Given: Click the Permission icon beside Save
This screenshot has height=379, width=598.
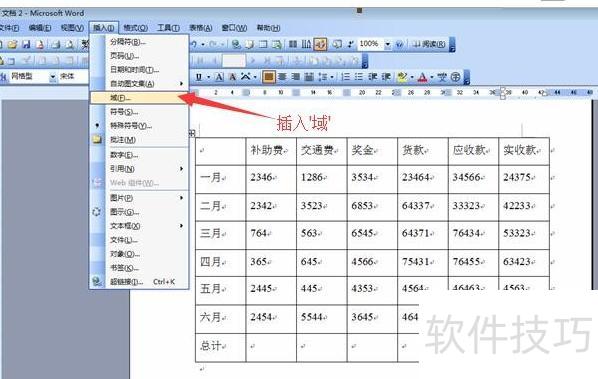Looking at the screenshot, I should (x=40, y=45).
